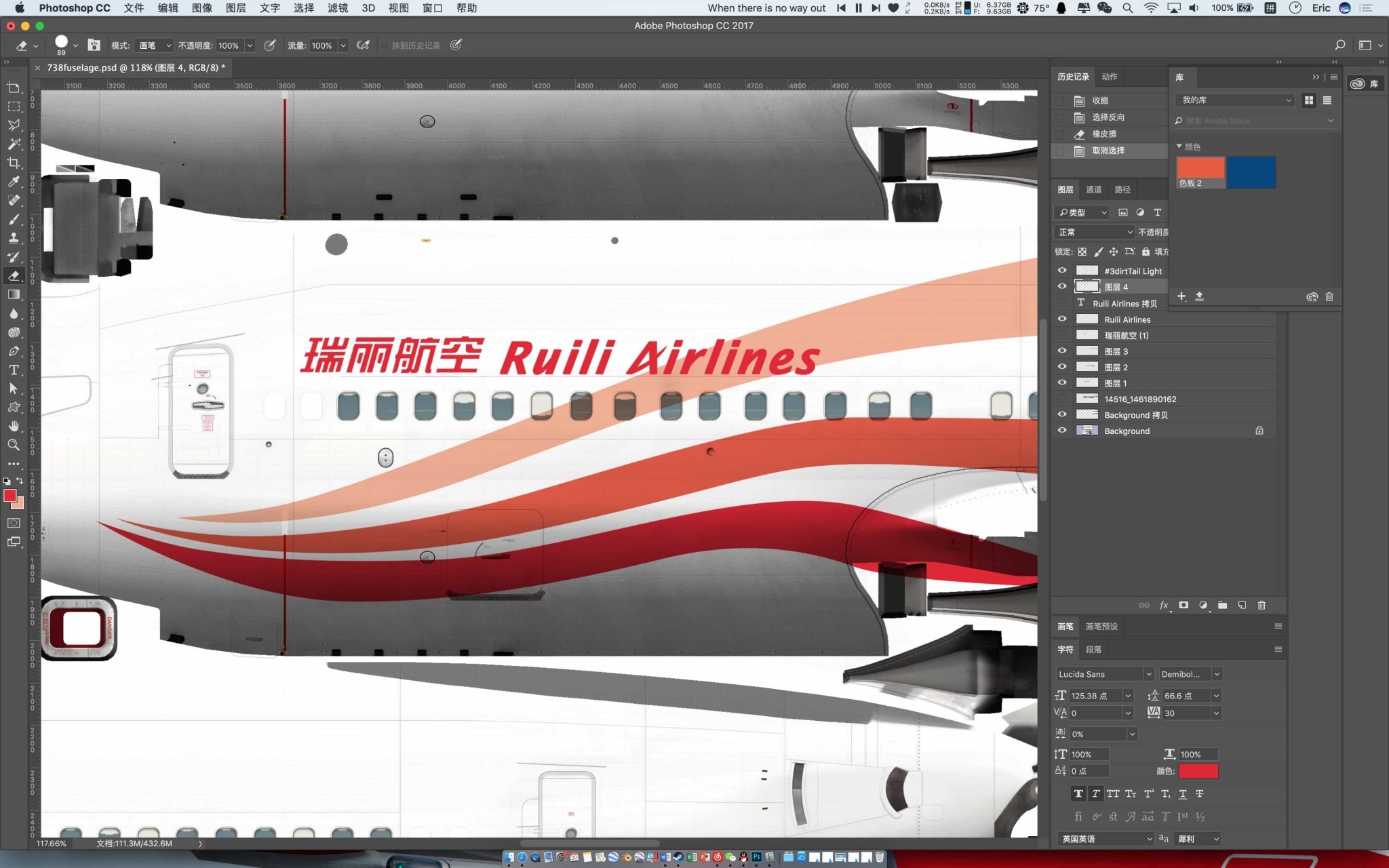
Task: Select the 橡皮擦 history state
Action: 1110,134
